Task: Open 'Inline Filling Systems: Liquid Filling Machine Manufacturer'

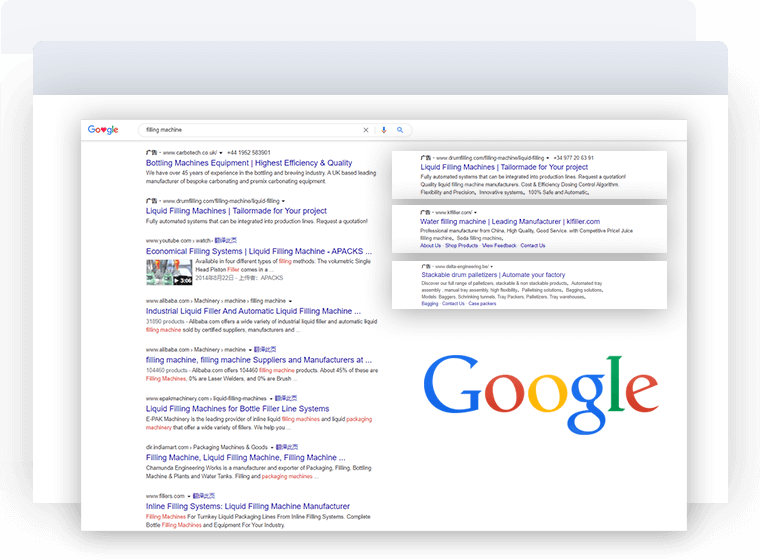Action: tap(248, 506)
